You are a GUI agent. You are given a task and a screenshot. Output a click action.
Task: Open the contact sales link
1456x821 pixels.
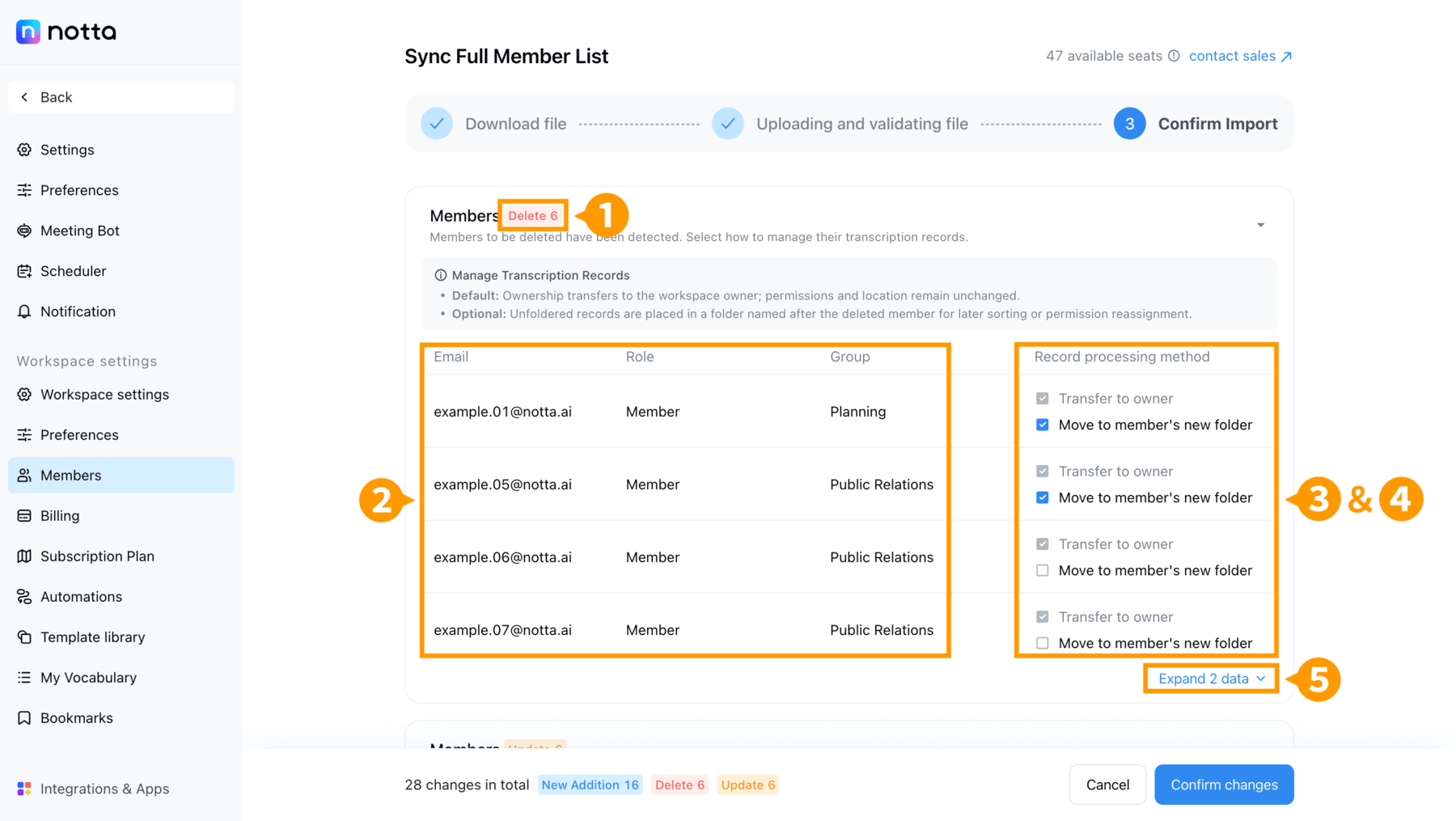coord(1240,56)
